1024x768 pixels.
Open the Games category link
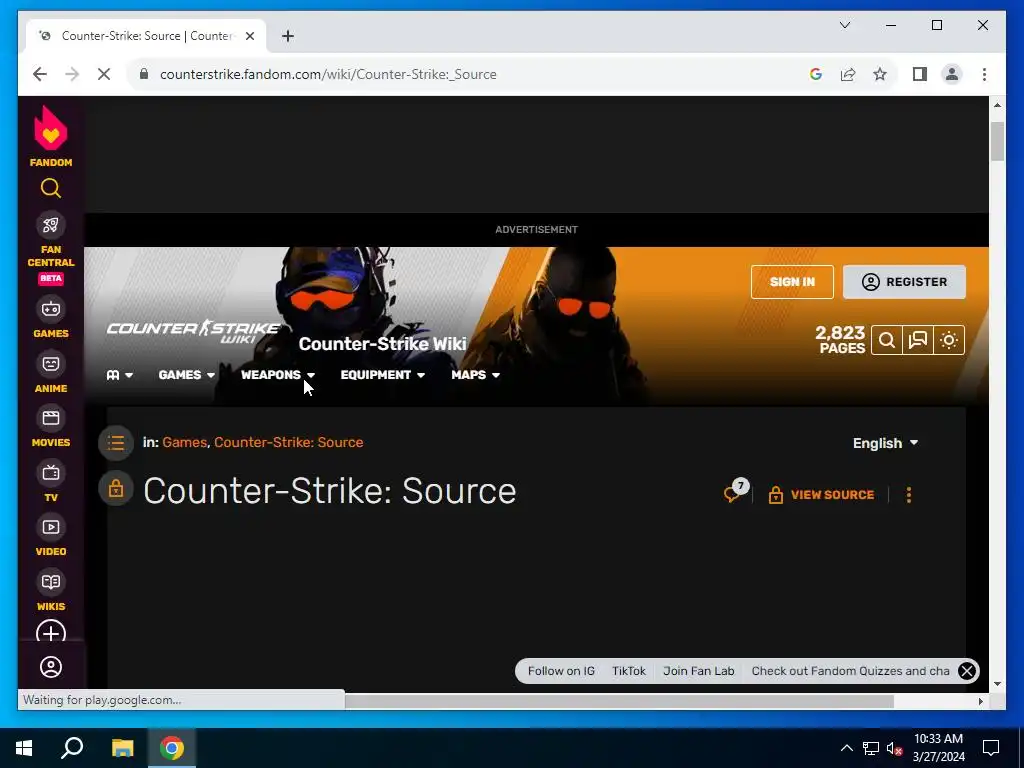point(185,442)
